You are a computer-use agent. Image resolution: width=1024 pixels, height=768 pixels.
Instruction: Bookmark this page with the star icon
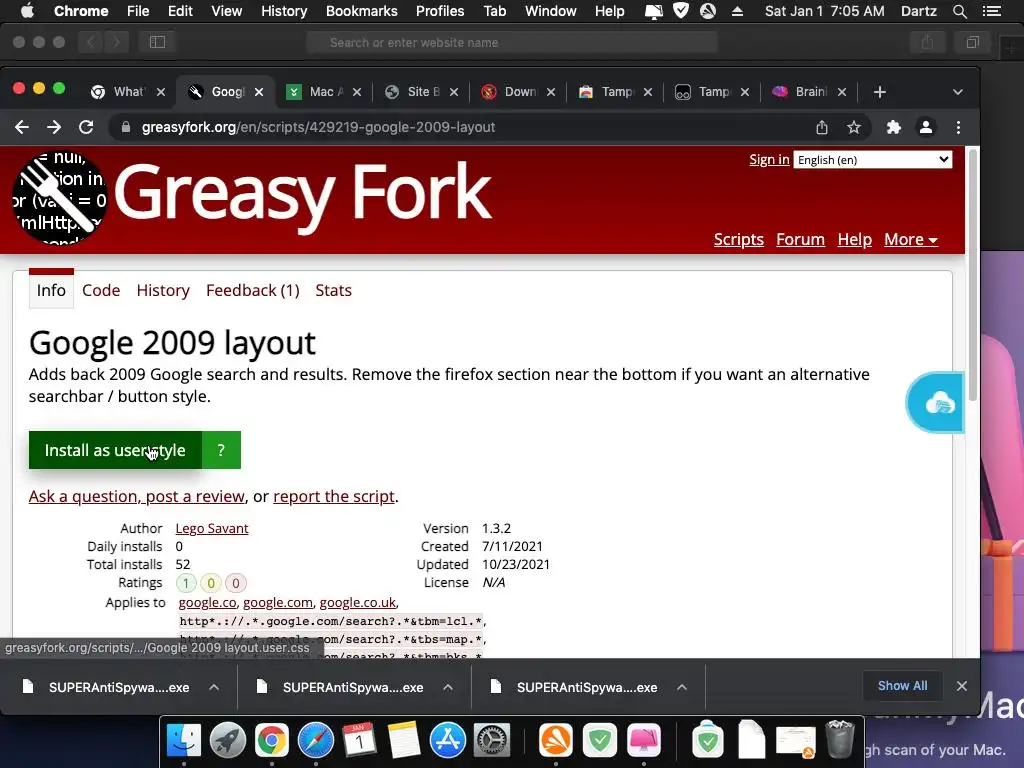point(854,127)
